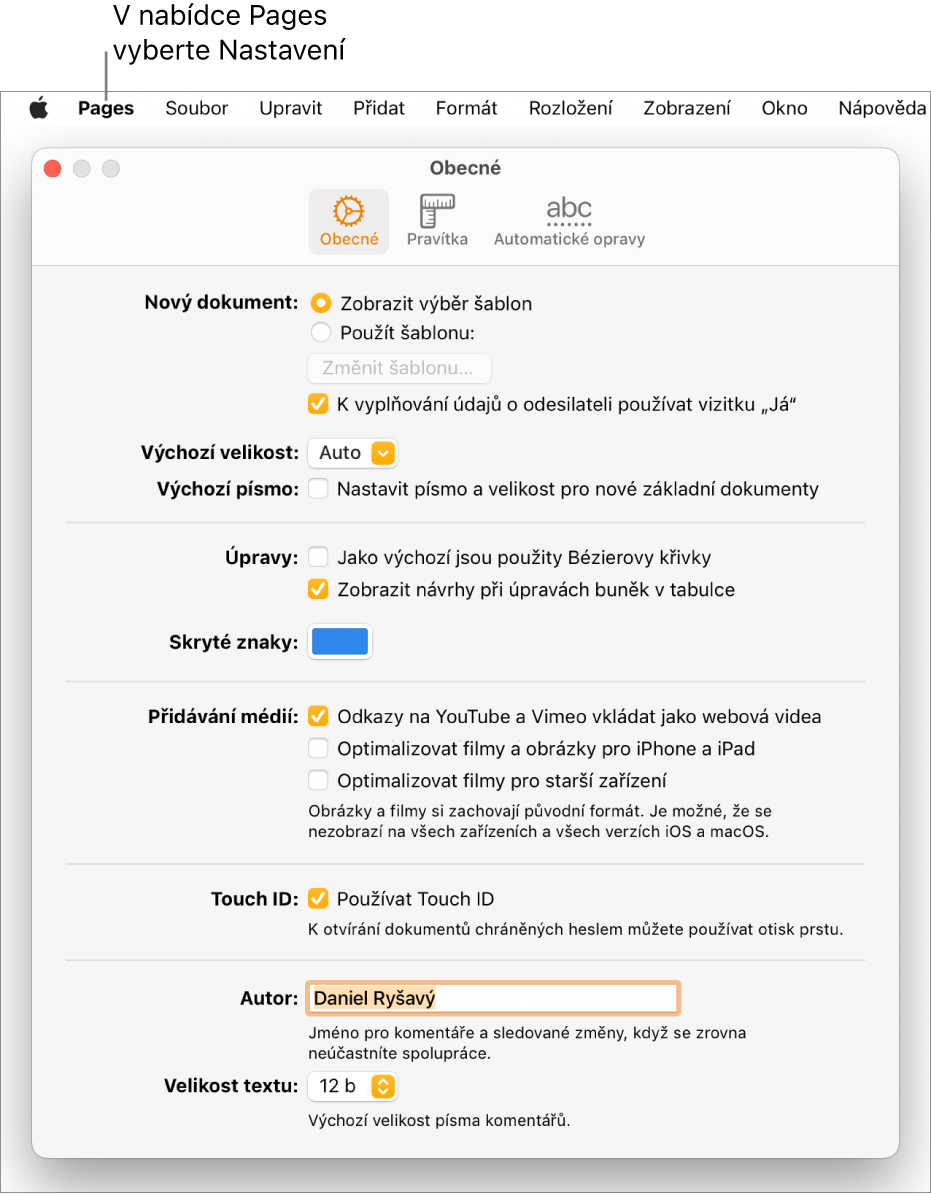Enable Bézierovy křivky as default checkbox

pyautogui.click(x=318, y=557)
